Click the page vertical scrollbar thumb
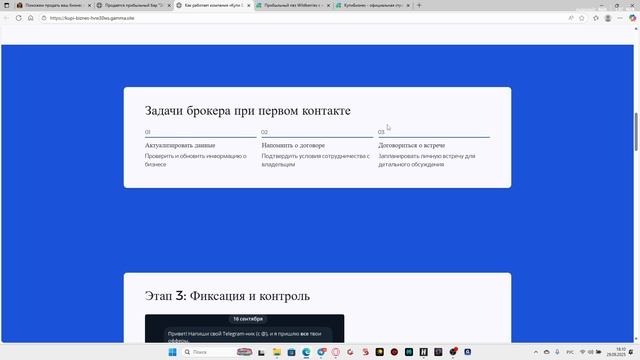Screen dimensions: 640x360 [636, 131]
